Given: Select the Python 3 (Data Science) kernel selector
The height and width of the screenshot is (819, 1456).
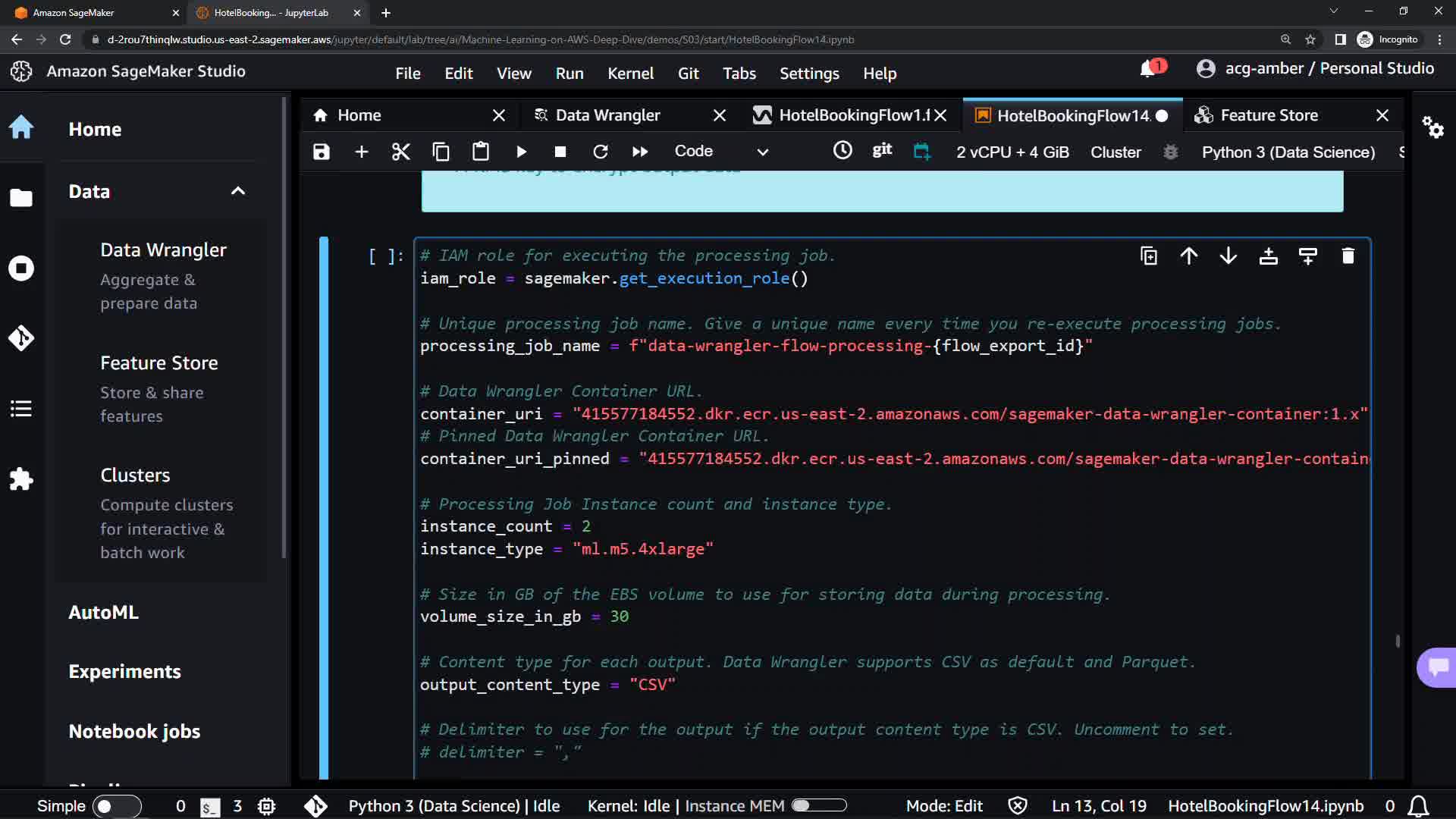Looking at the screenshot, I should point(1288,152).
